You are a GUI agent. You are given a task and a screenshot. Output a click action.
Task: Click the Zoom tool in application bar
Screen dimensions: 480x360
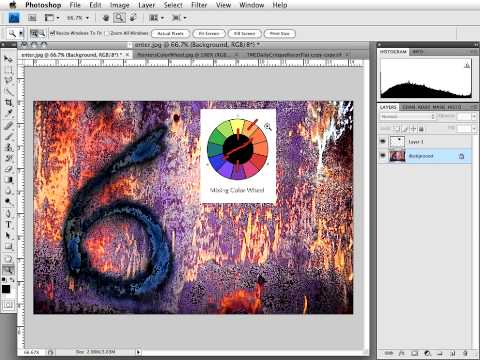[x=119, y=18]
